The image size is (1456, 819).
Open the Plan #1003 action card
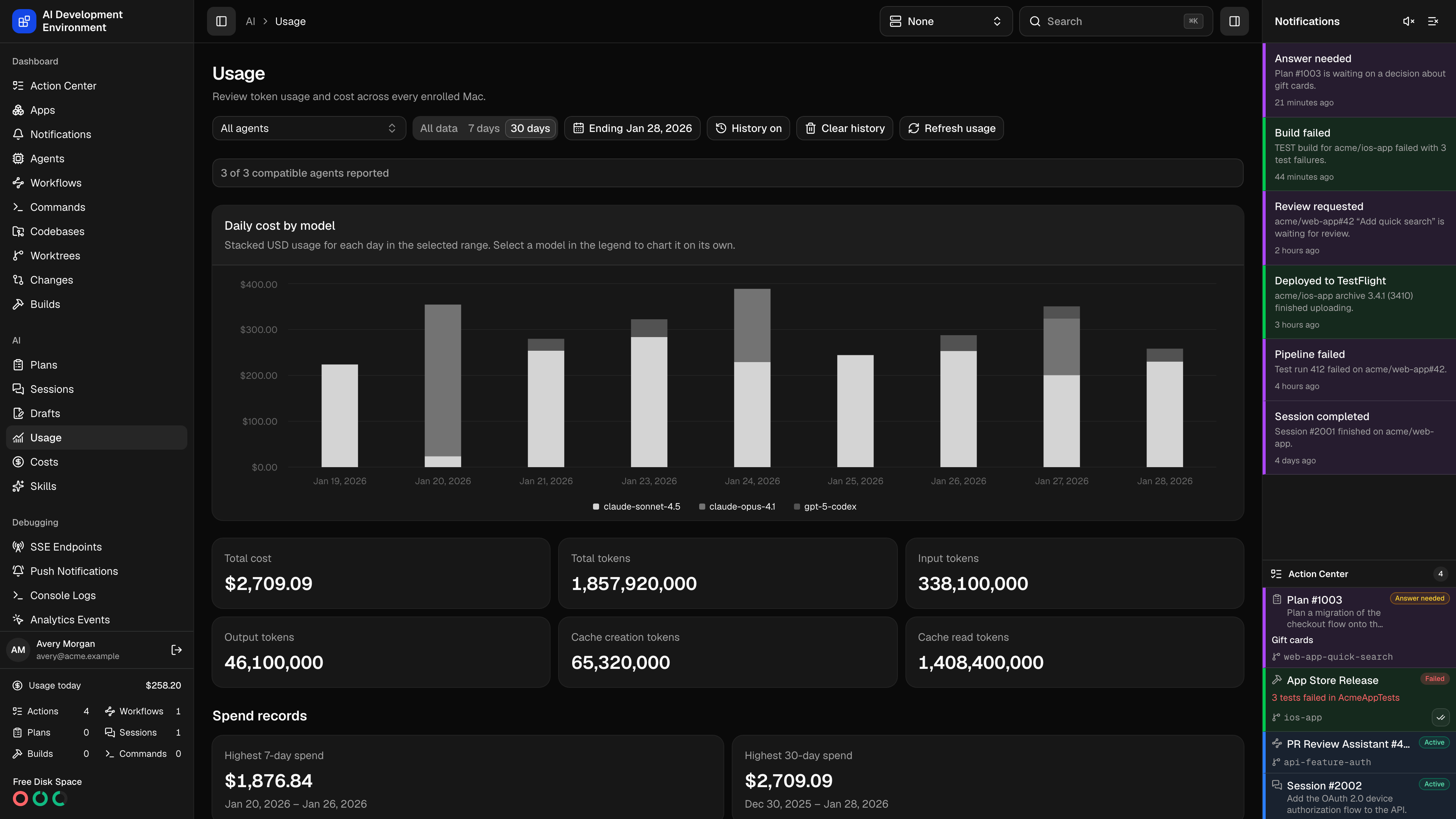(1359, 628)
